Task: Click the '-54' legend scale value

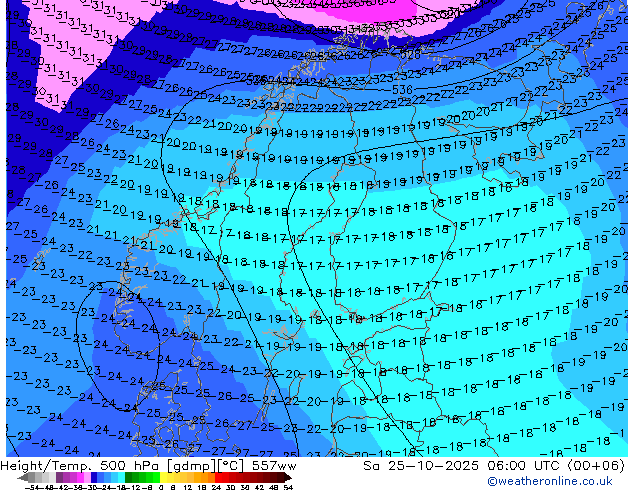Action: click(32, 487)
